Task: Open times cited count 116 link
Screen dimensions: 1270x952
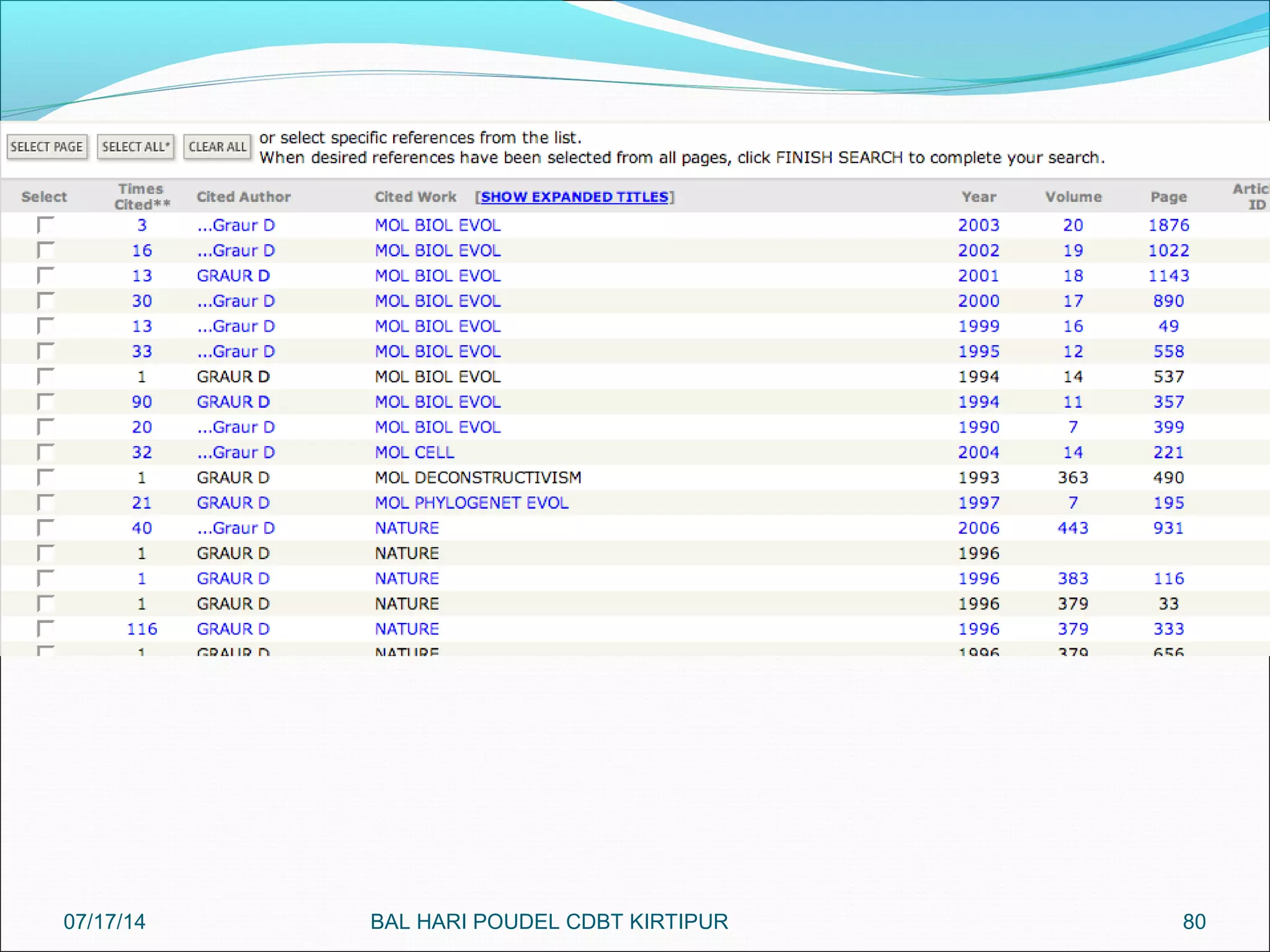Action: click(x=142, y=629)
